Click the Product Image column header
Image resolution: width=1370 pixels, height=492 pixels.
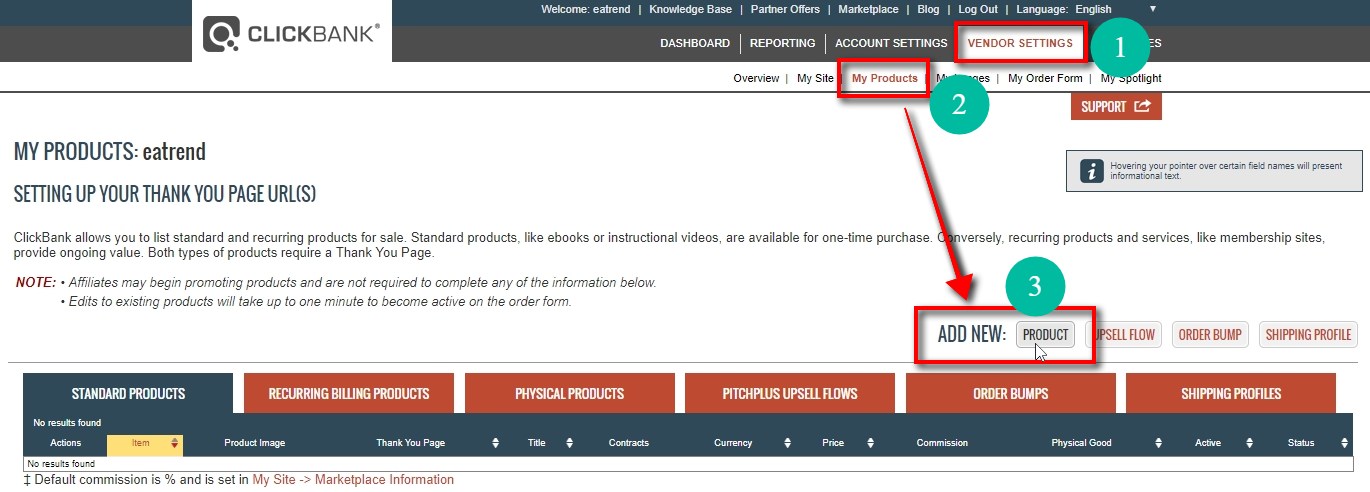click(255, 443)
